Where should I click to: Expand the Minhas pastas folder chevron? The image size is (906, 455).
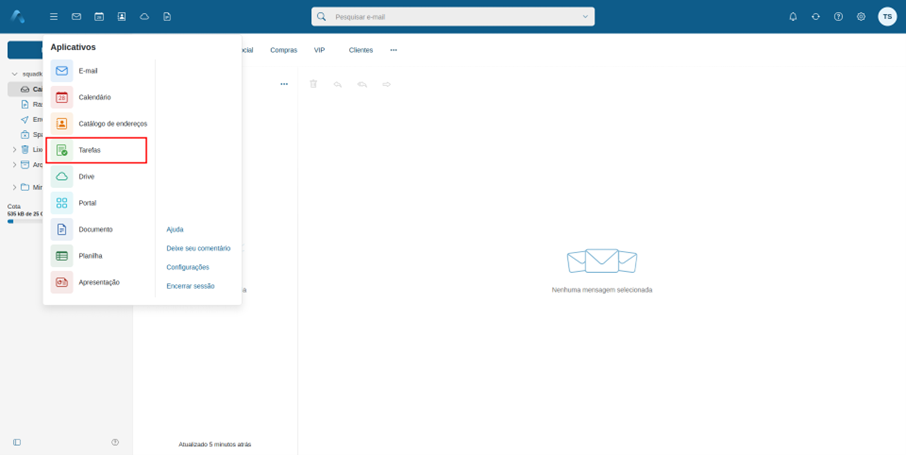point(14,187)
